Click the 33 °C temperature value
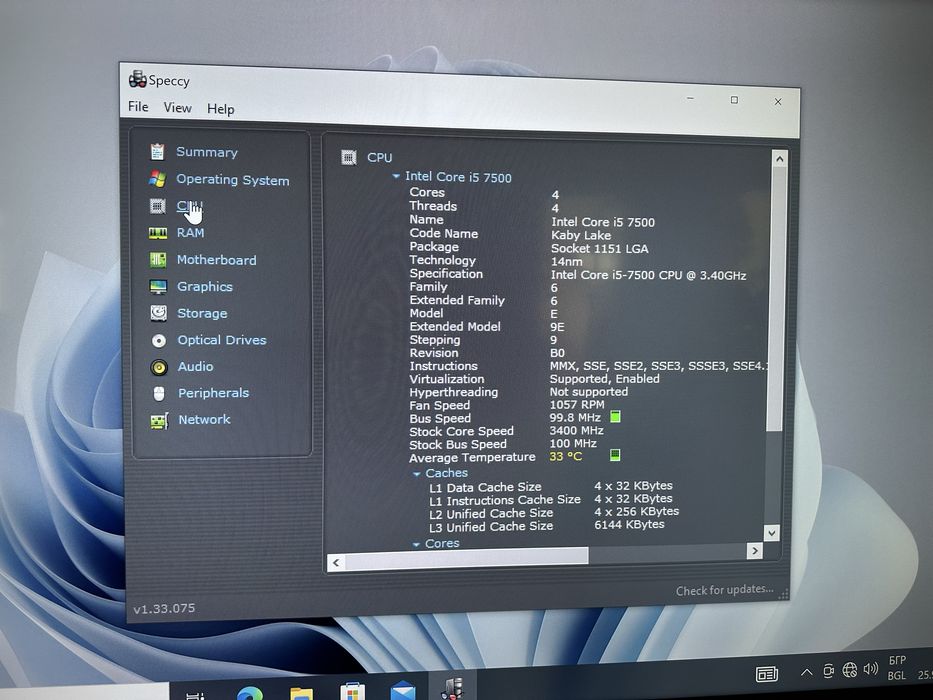 [565, 457]
